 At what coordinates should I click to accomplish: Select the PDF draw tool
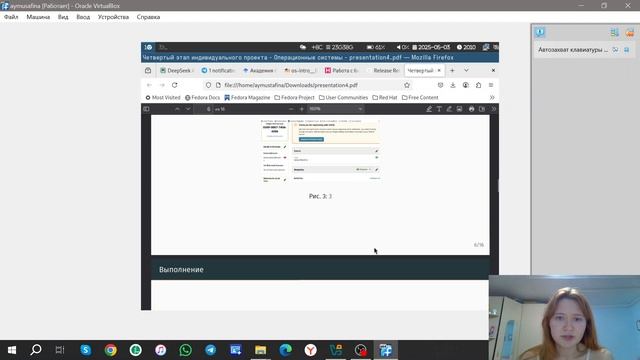449,109
